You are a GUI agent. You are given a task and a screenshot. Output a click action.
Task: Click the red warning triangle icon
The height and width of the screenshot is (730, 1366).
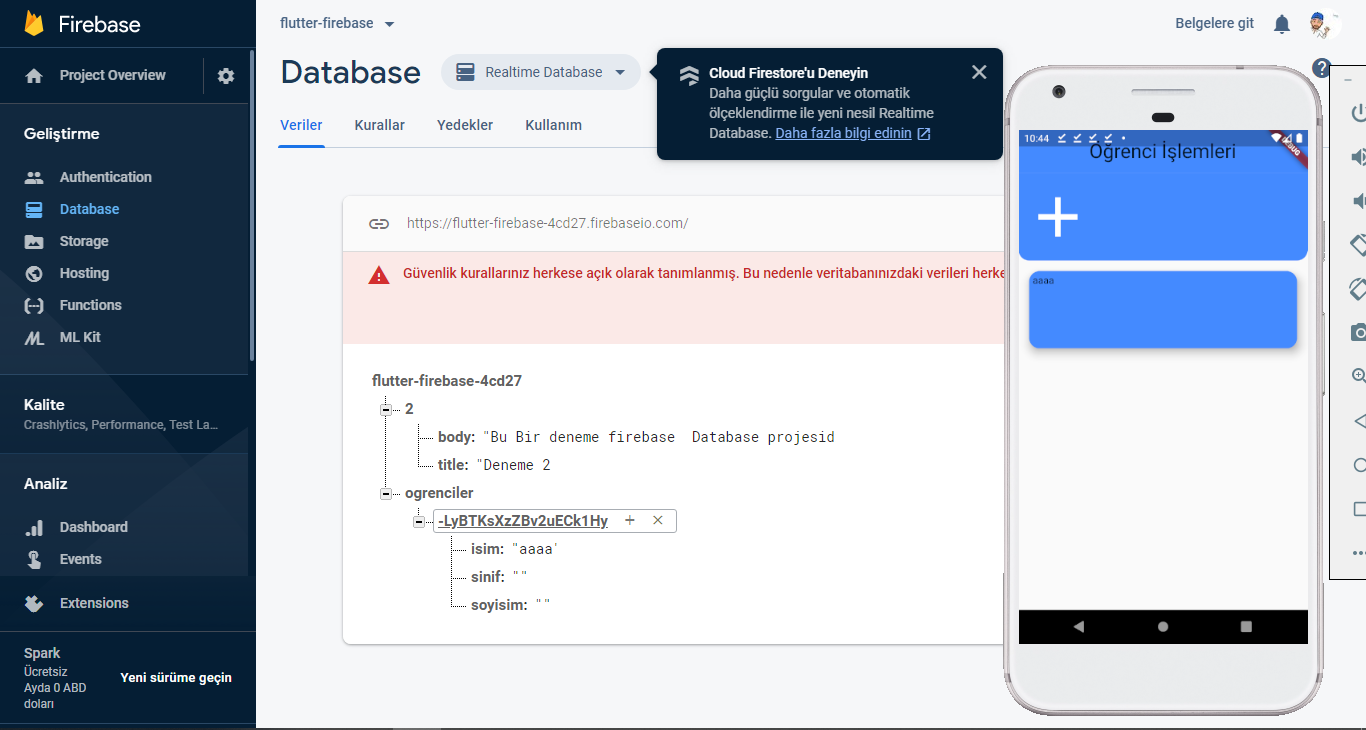pos(379,275)
